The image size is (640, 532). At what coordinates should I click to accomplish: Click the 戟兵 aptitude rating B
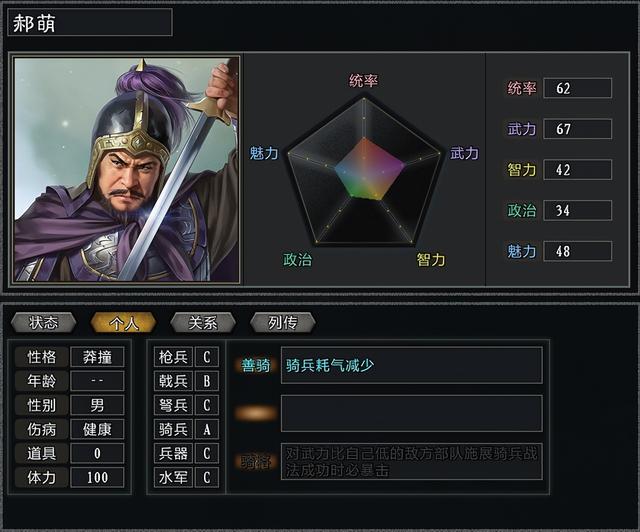tap(206, 381)
